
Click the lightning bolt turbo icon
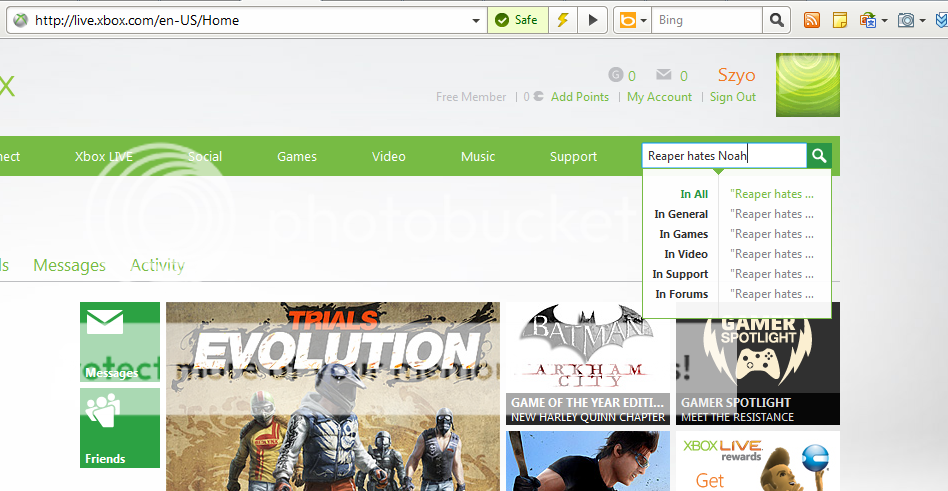click(x=563, y=20)
